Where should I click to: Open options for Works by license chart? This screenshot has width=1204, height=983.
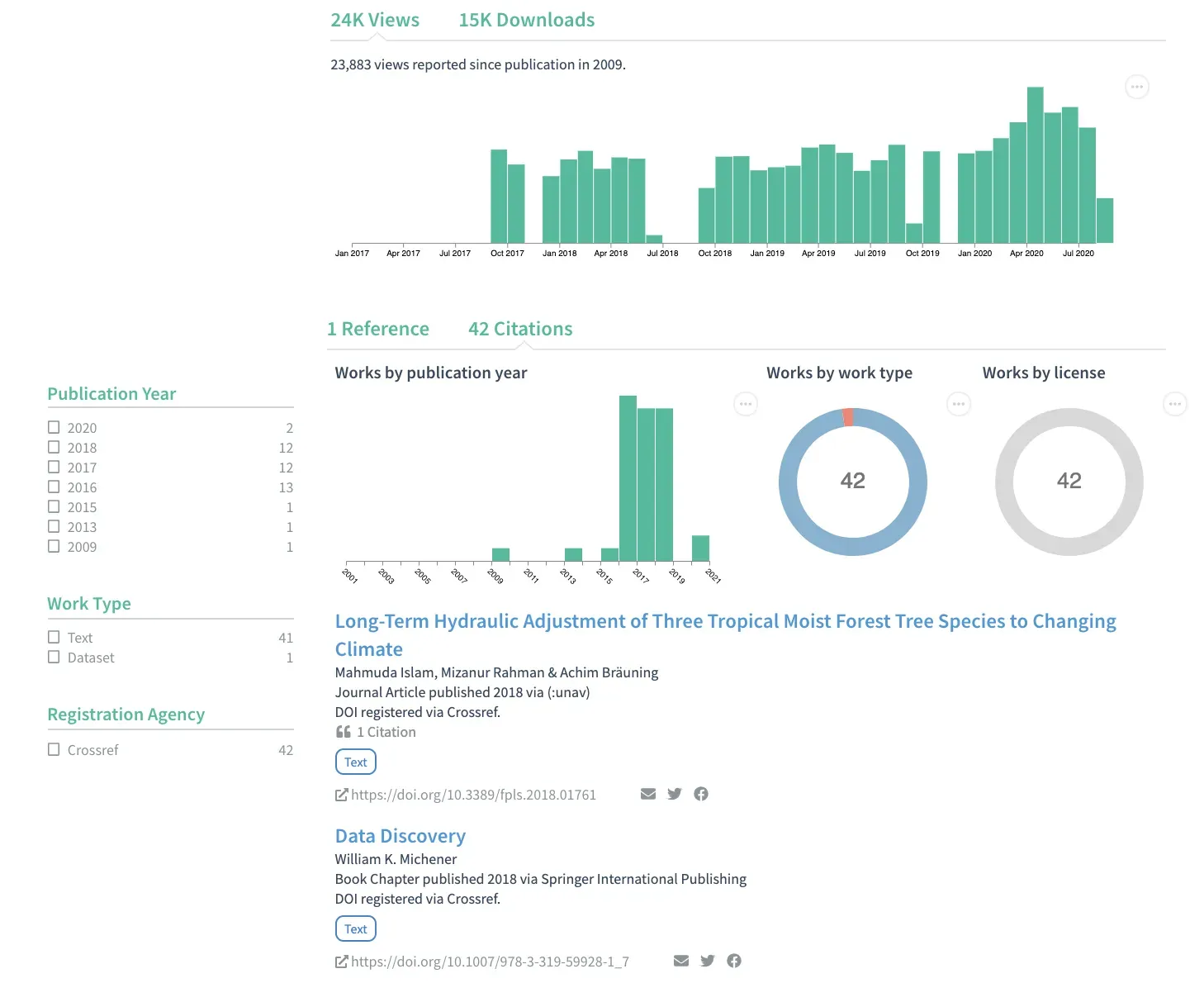(1174, 404)
